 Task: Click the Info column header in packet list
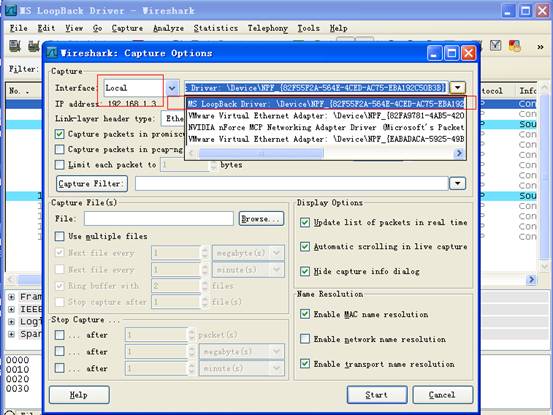click(528, 91)
